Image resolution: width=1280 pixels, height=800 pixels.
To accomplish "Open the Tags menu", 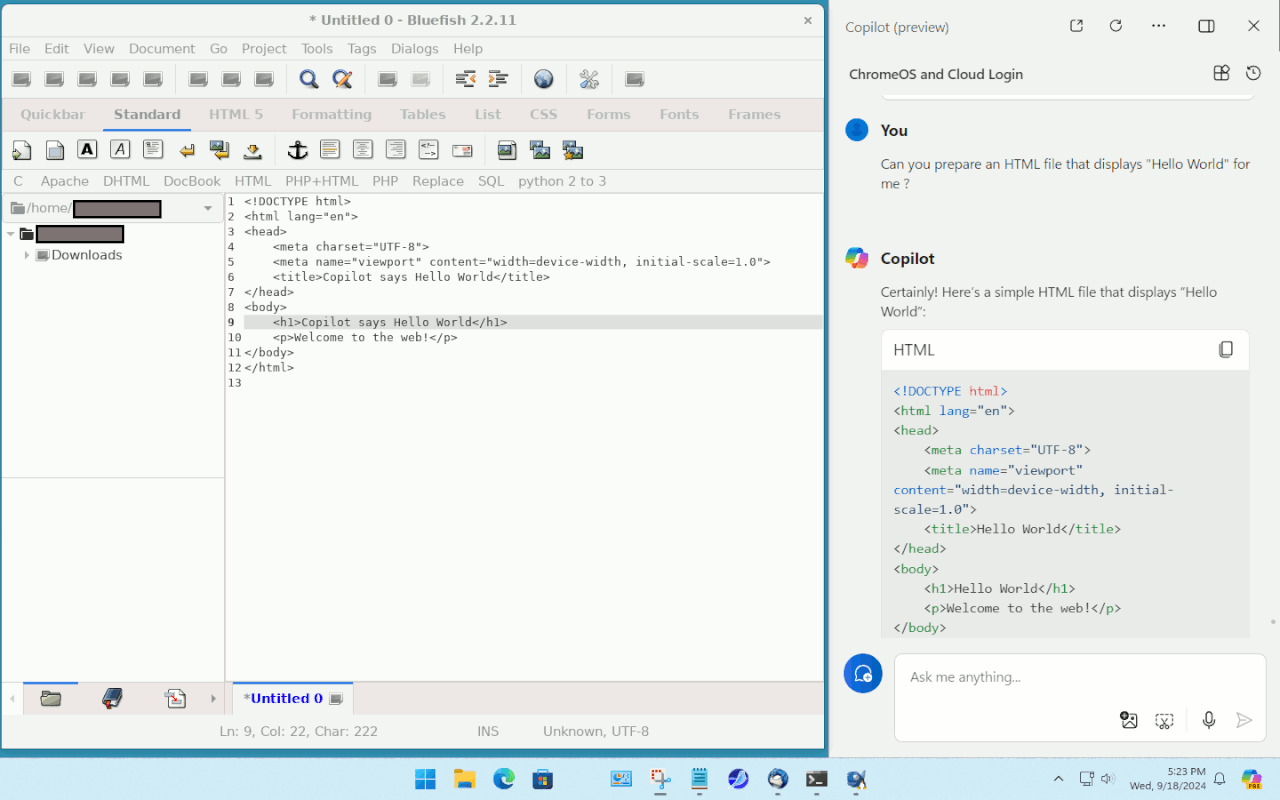I will click(x=362, y=48).
